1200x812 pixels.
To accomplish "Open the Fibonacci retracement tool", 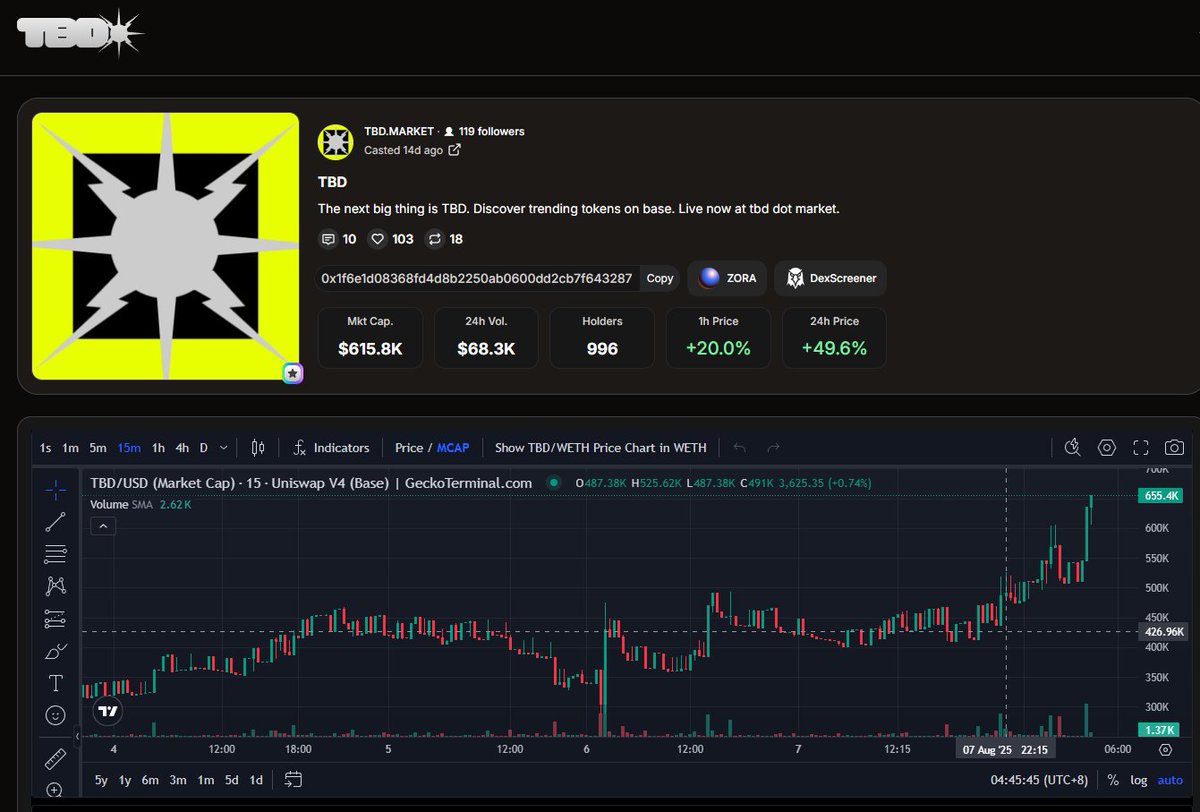I will [x=56, y=554].
